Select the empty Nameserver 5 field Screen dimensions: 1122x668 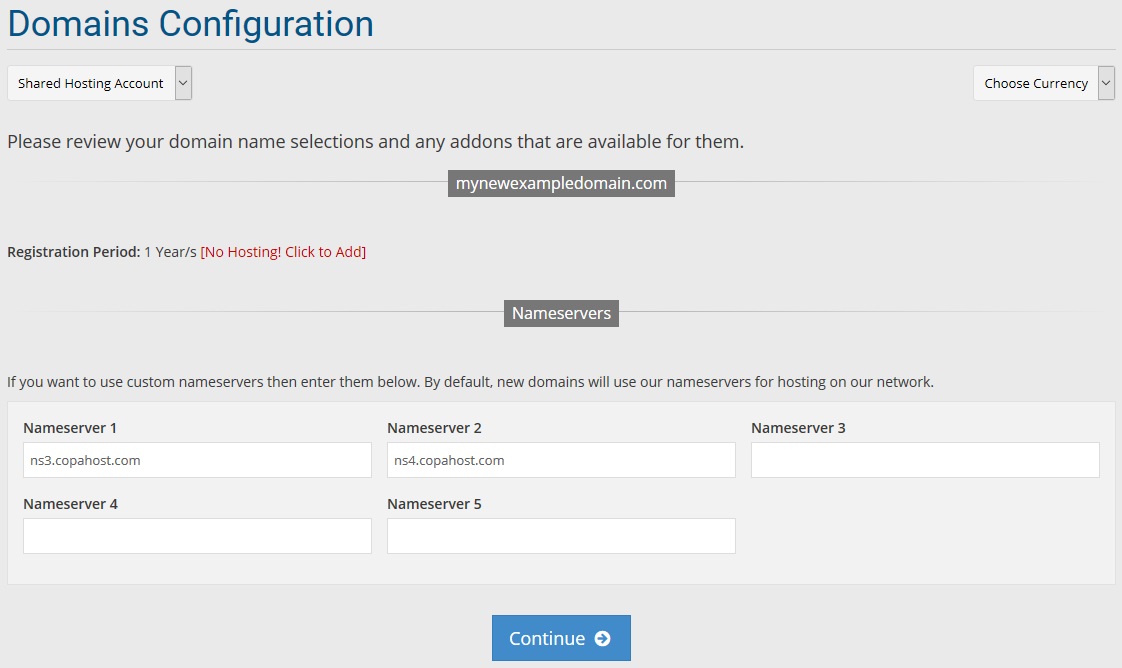tap(561, 536)
